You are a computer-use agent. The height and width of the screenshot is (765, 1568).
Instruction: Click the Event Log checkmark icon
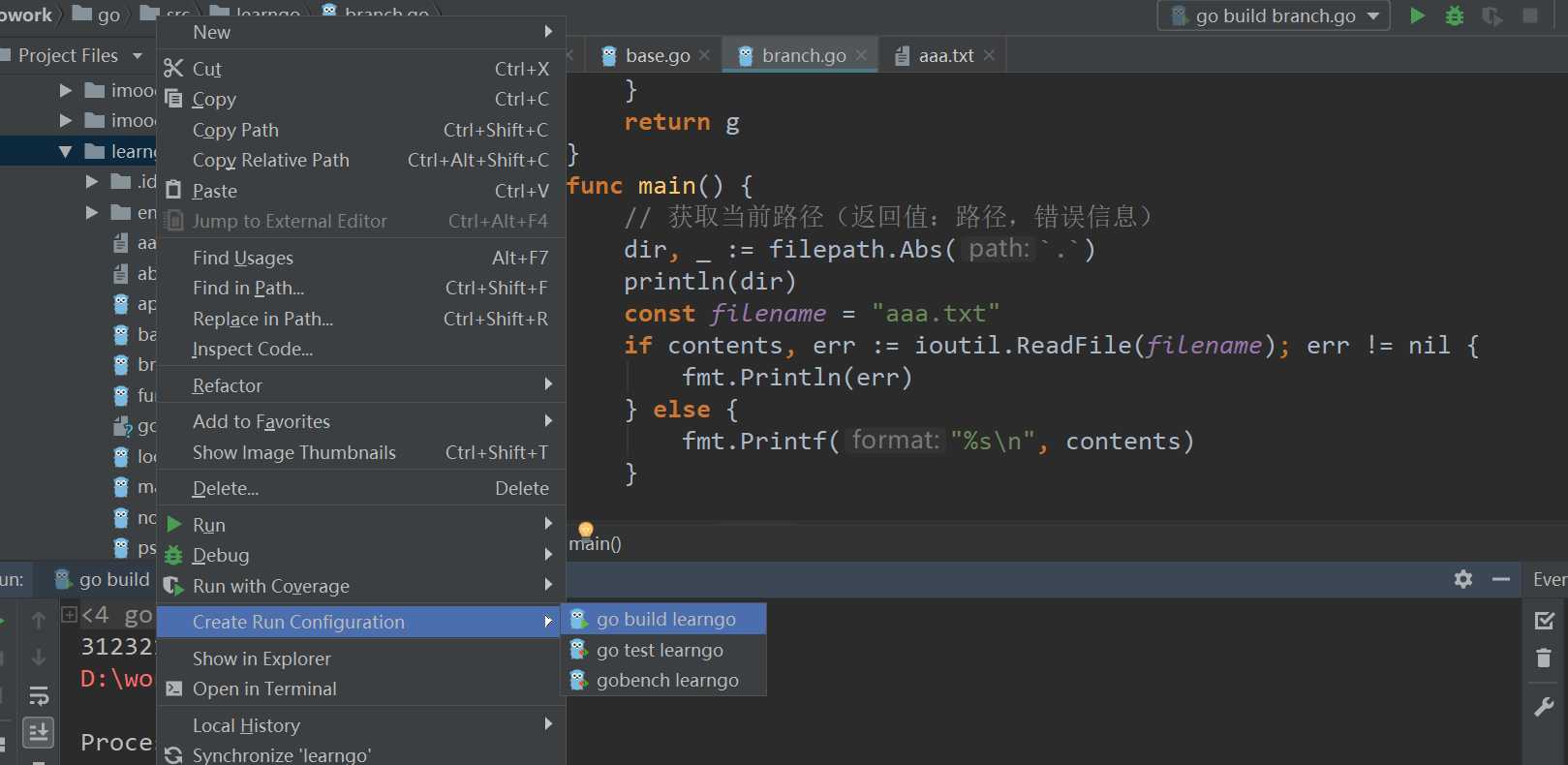1545,620
